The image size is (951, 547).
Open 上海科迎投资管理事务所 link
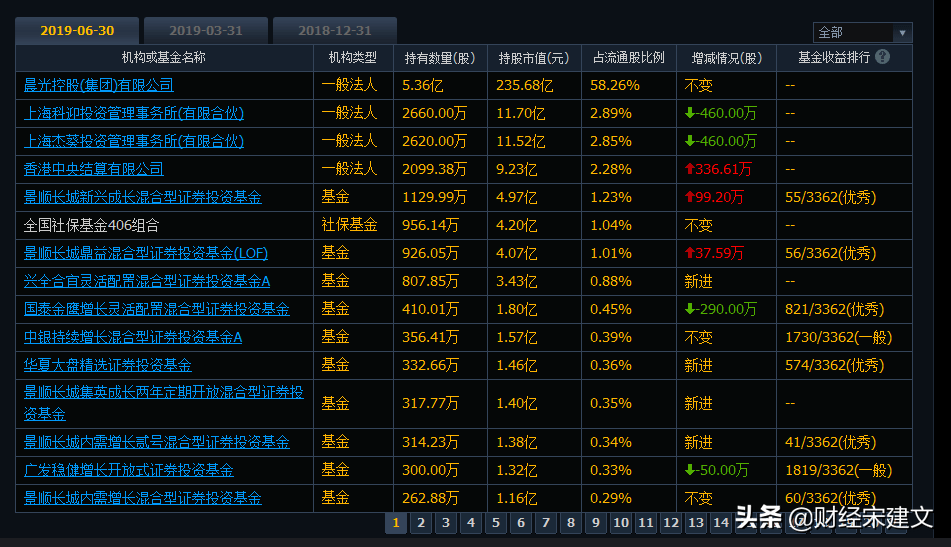[133, 113]
